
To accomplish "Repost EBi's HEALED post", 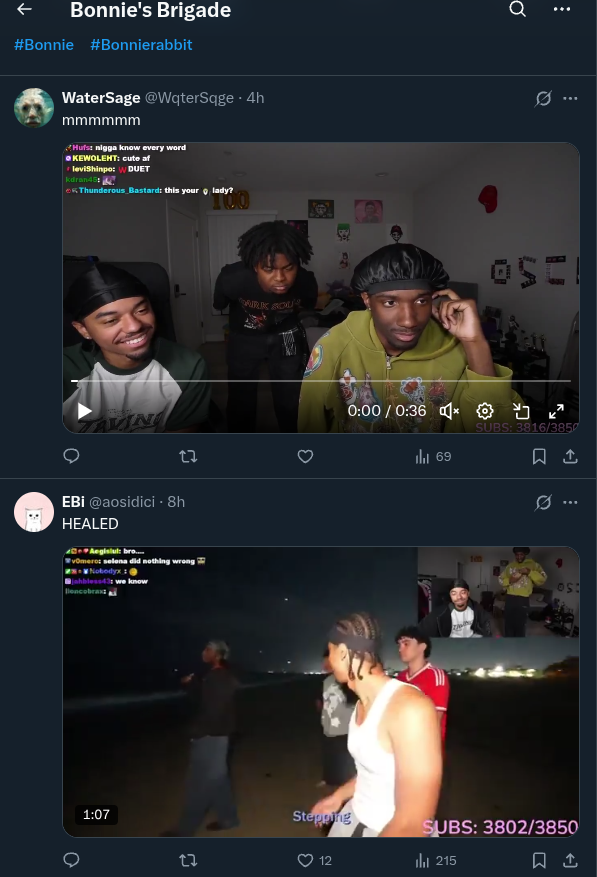I will pyautogui.click(x=188, y=860).
